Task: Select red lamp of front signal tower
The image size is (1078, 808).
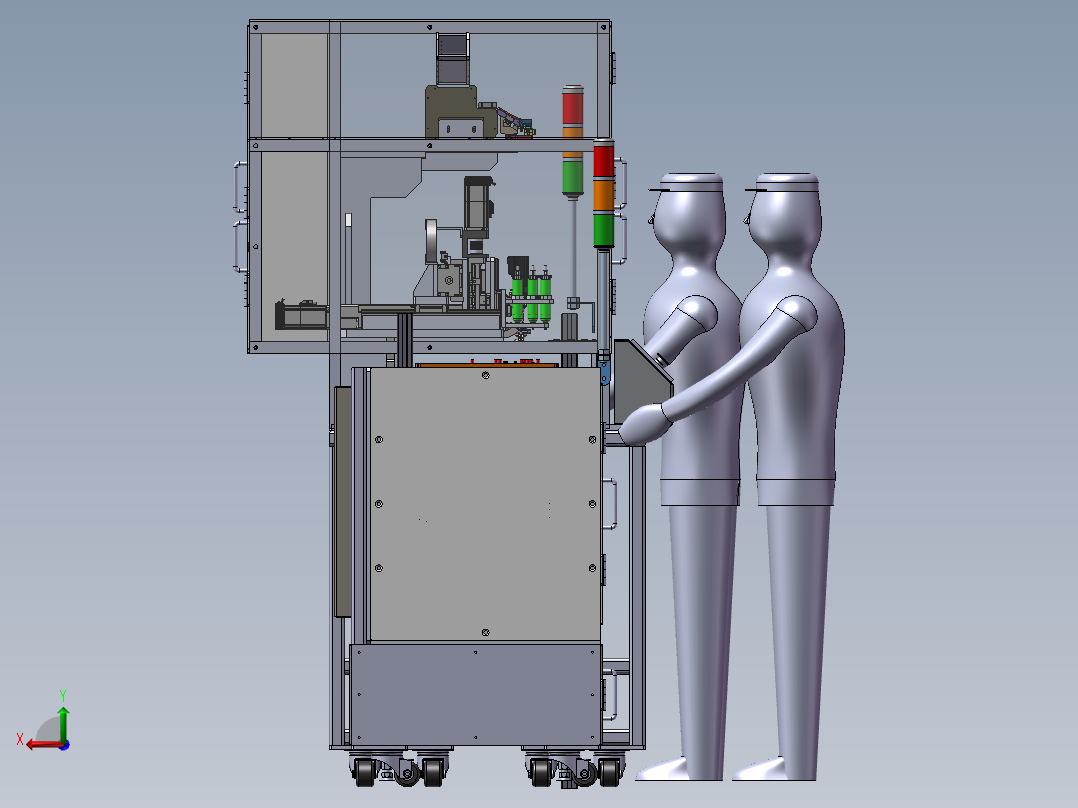Action: (x=604, y=160)
